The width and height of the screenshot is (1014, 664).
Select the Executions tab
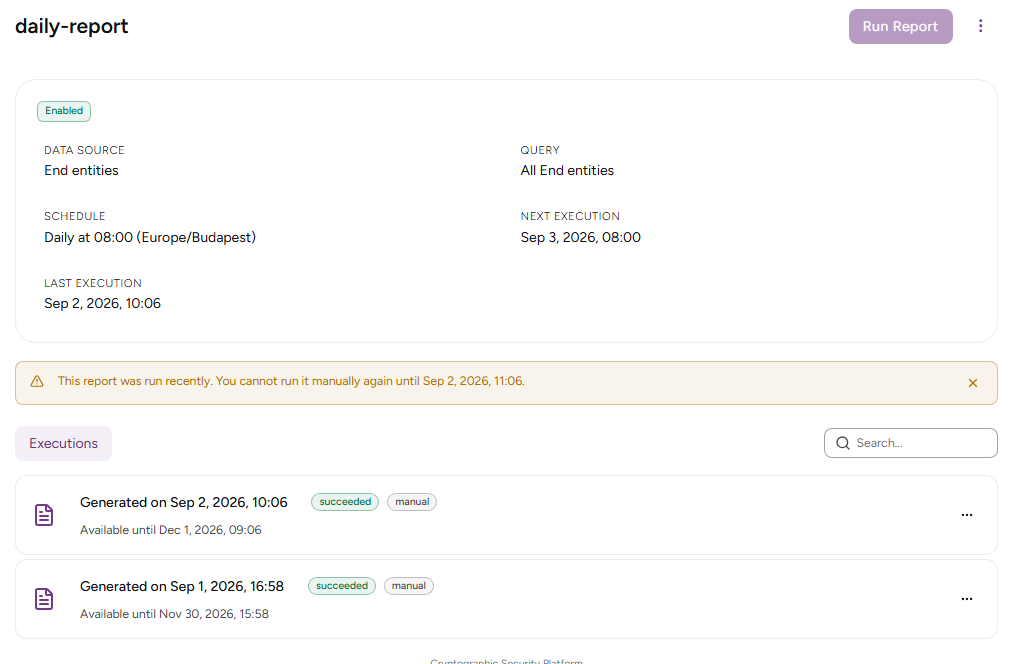point(63,444)
